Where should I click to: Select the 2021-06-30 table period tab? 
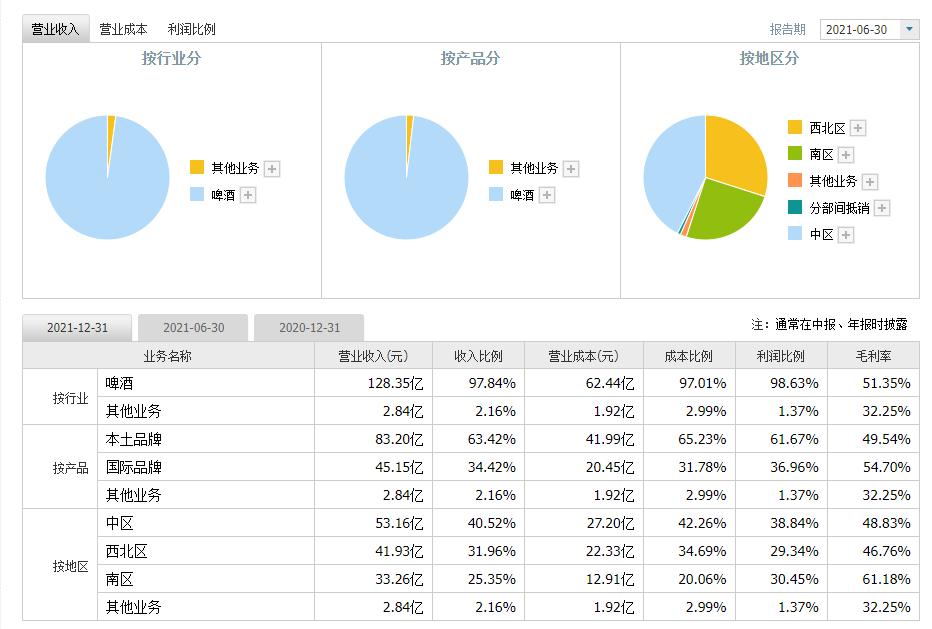tap(193, 328)
